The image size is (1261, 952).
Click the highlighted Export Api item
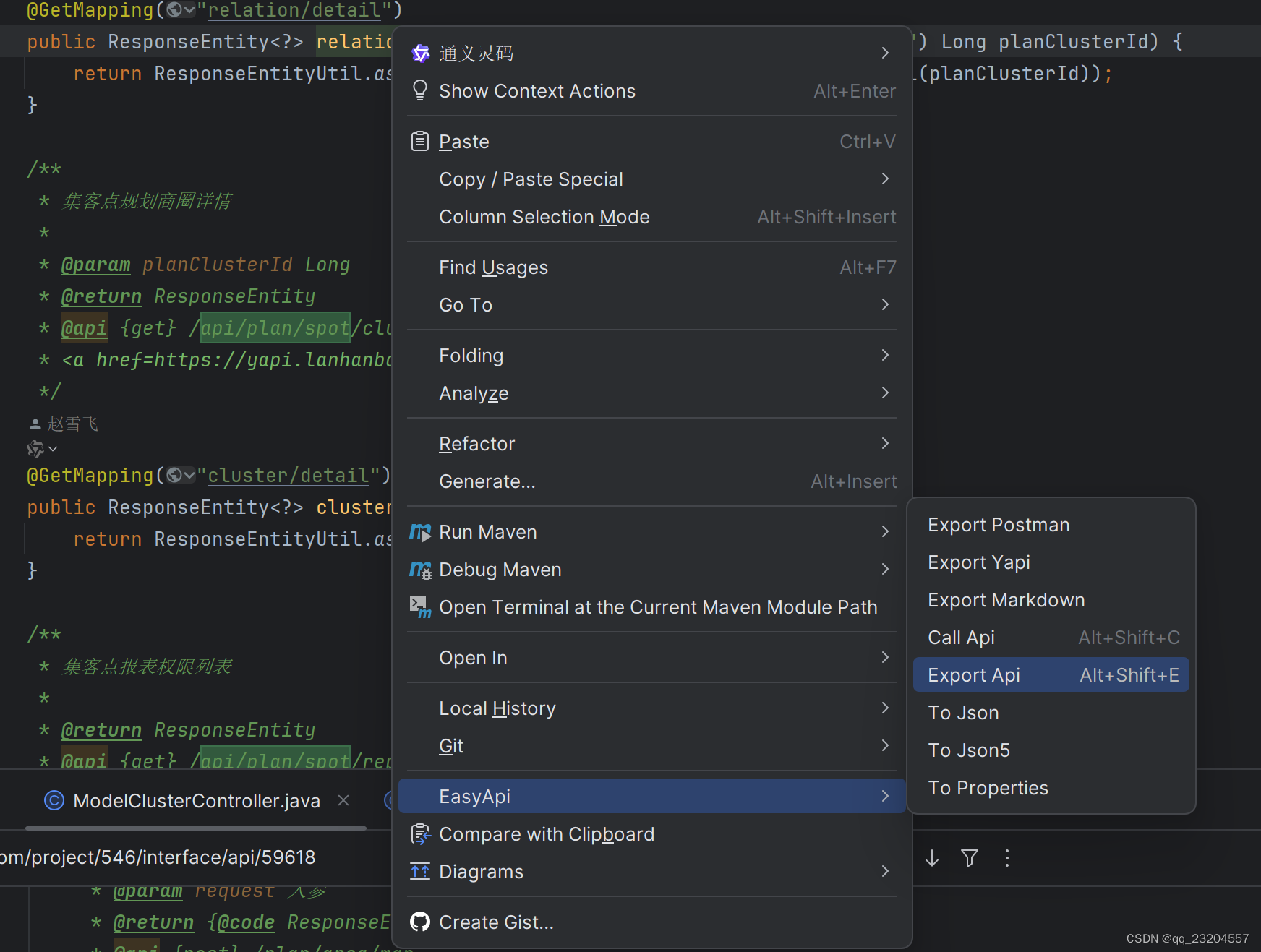point(1051,674)
